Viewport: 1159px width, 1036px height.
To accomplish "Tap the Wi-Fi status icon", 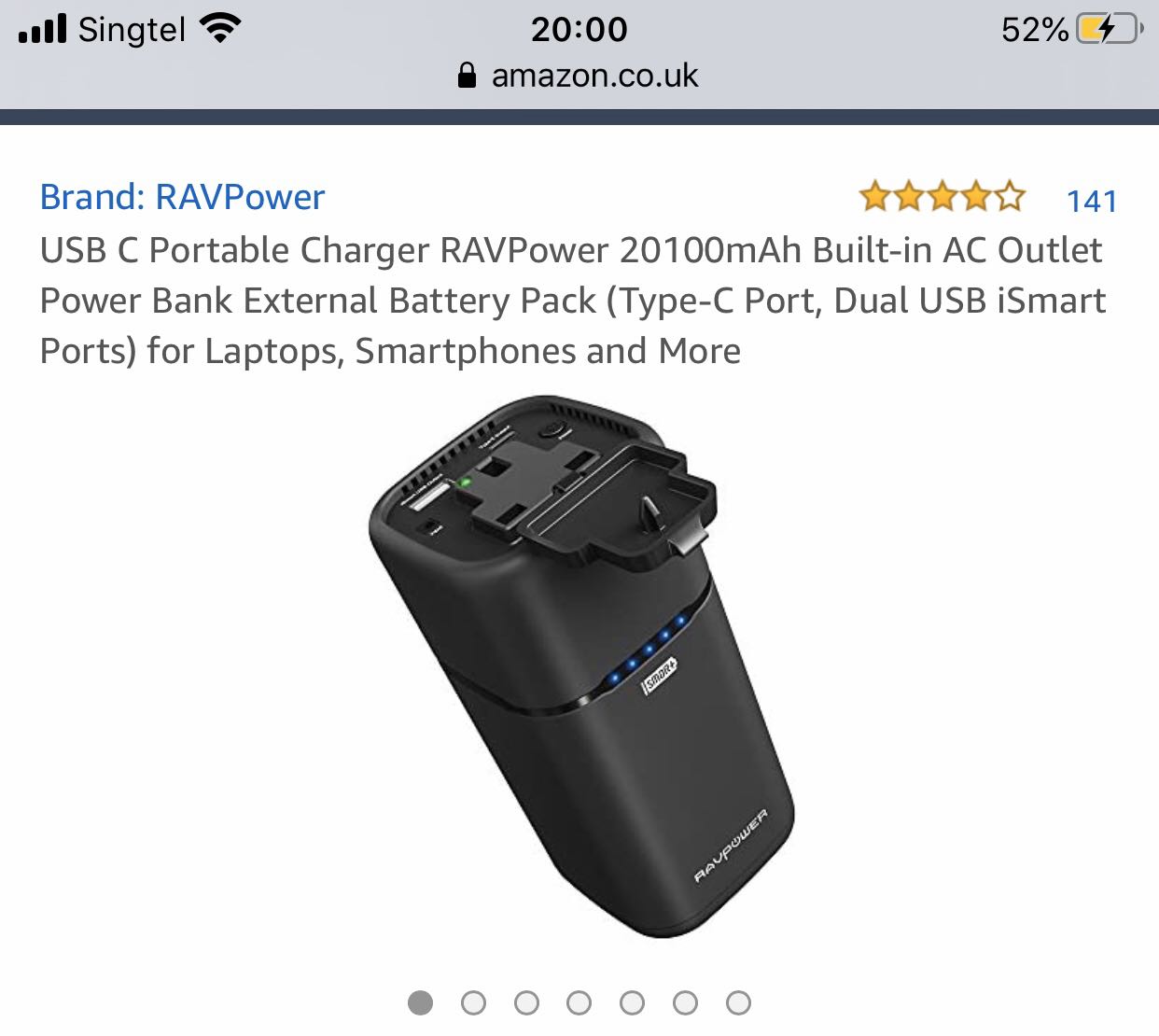I will coord(221,29).
